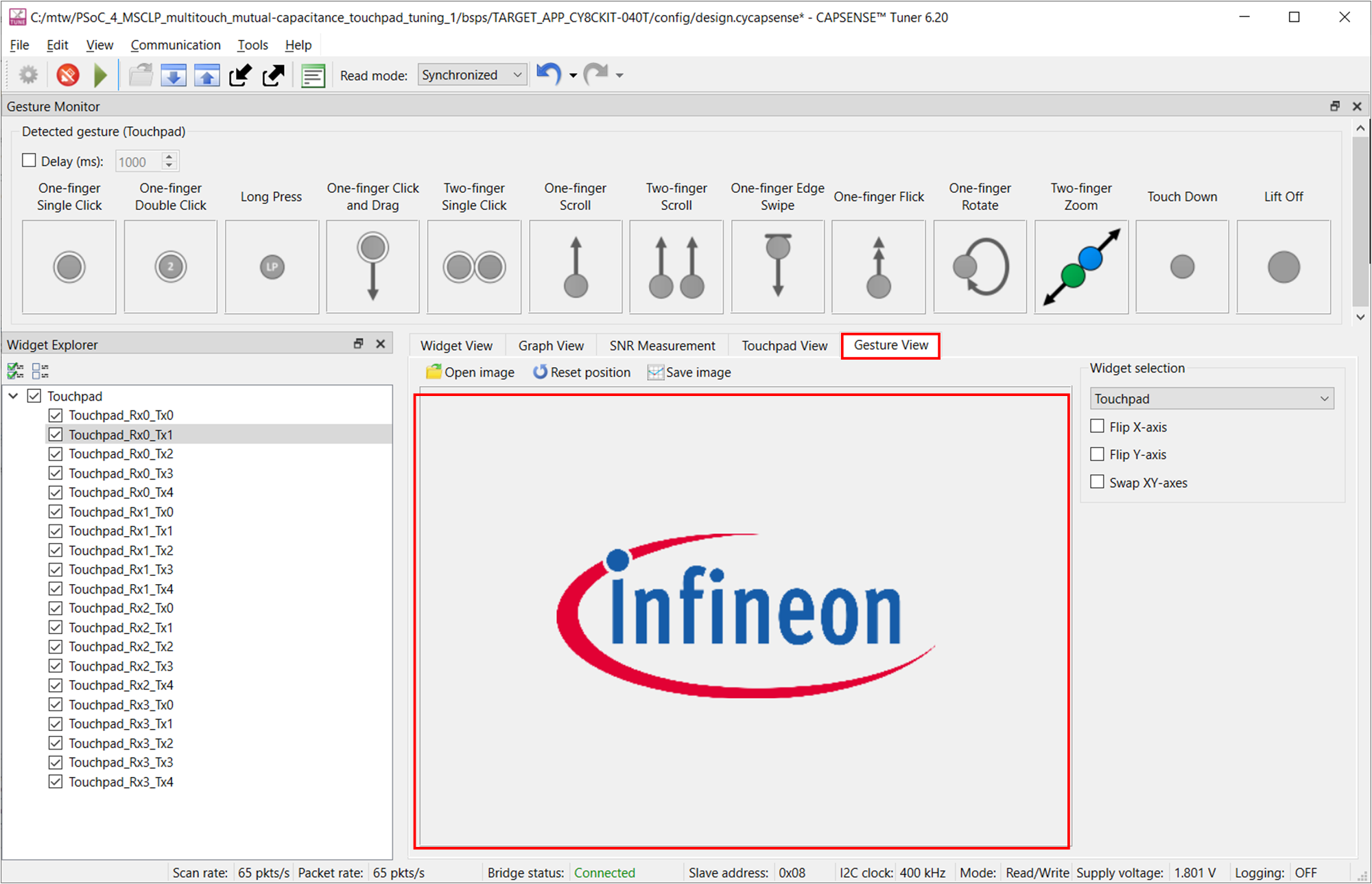Viewport: 1372px width, 884px height.
Task: Click the Apply to Project upload icon
Action: click(207, 75)
